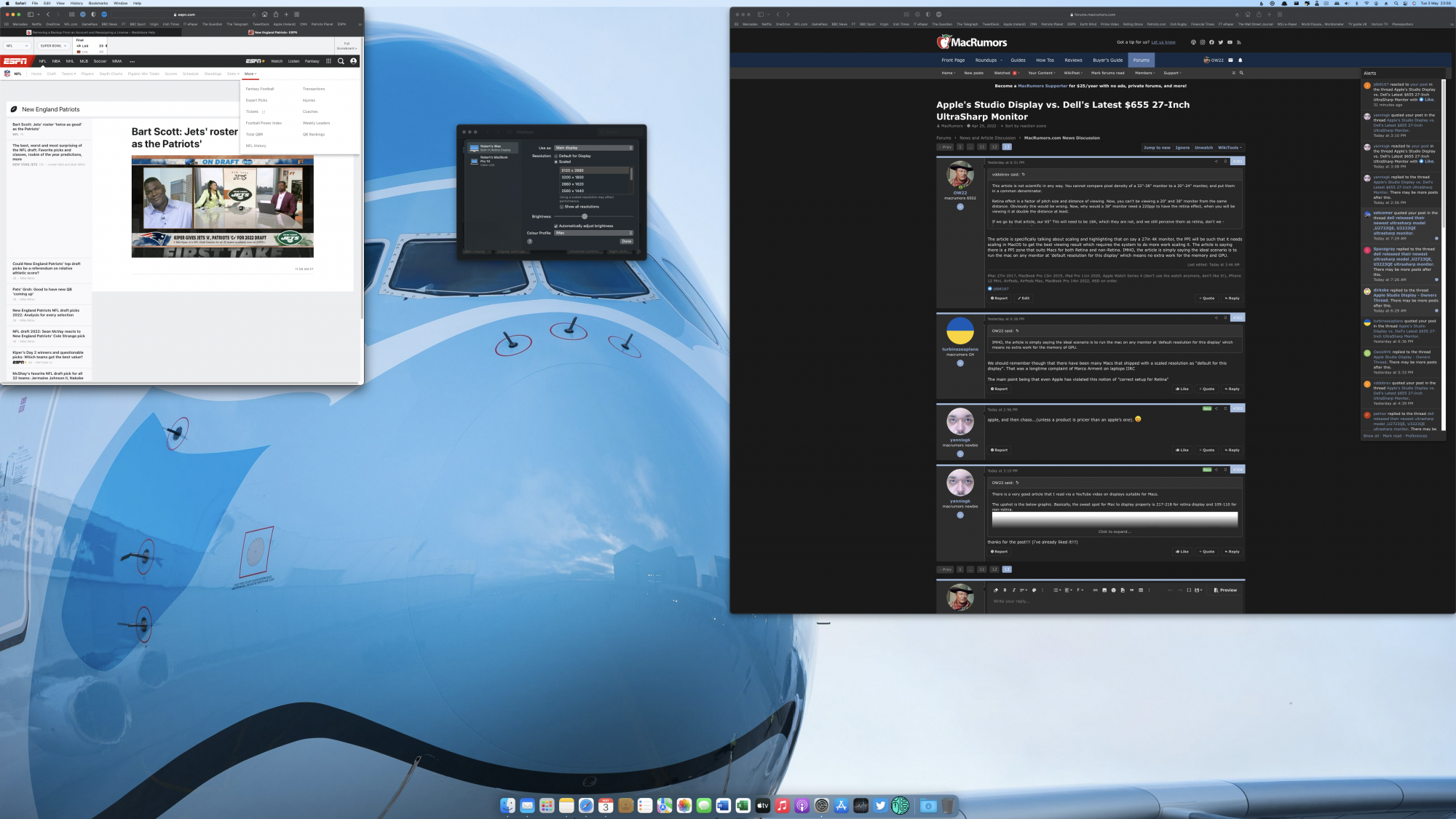Click Preview in the reply editor
The height and width of the screenshot is (819, 1456).
(x=1225, y=590)
